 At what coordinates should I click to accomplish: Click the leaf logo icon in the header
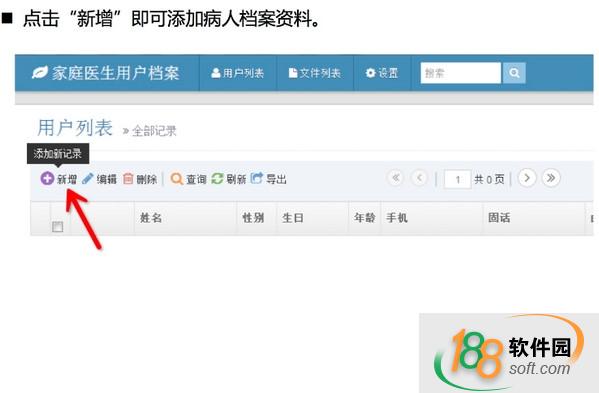40,73
